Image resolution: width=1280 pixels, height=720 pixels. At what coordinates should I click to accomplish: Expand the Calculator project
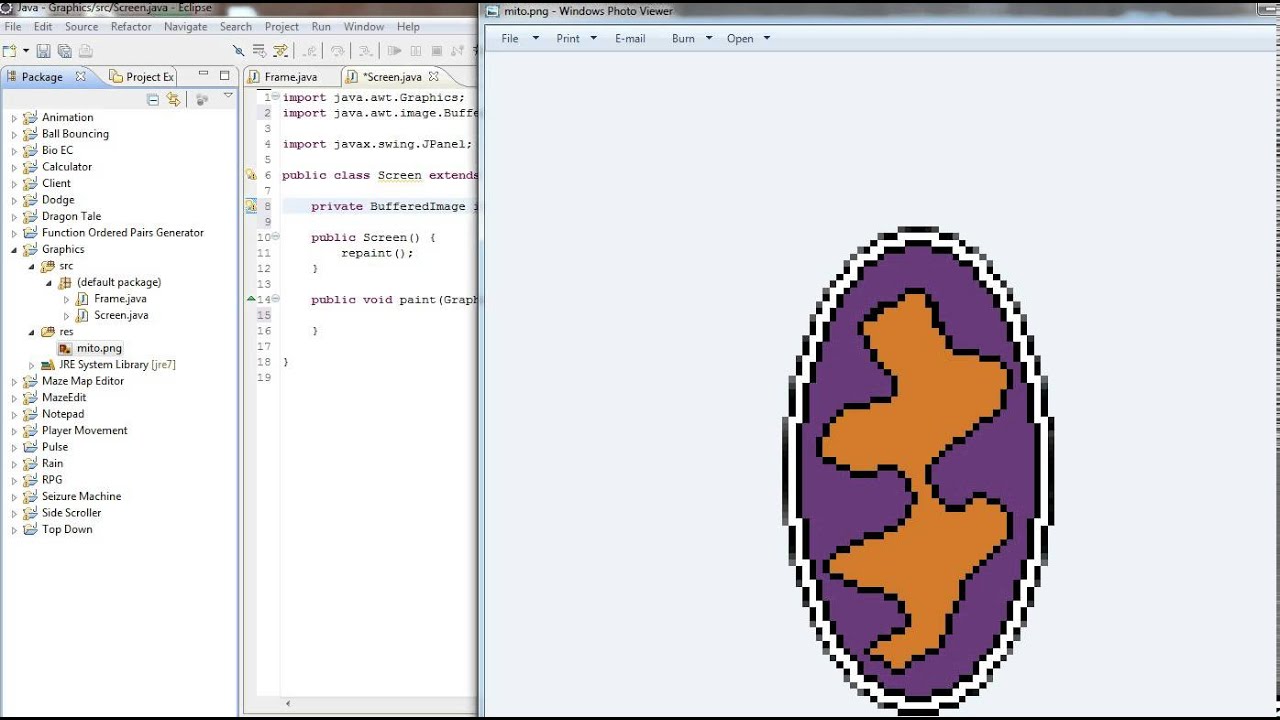click(x=14, y=167)
